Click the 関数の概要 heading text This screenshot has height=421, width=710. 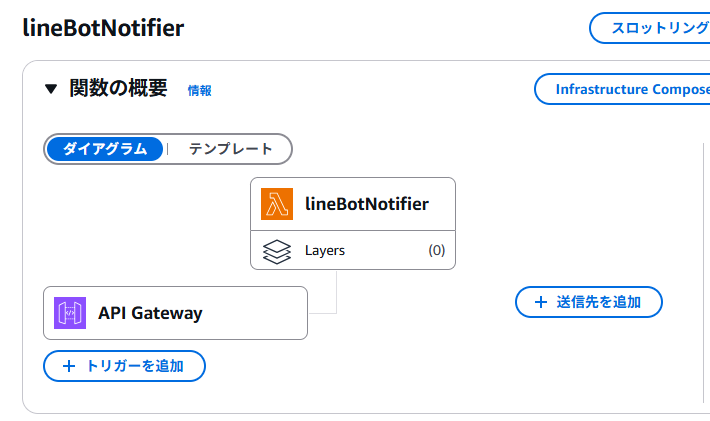[118, 88]
